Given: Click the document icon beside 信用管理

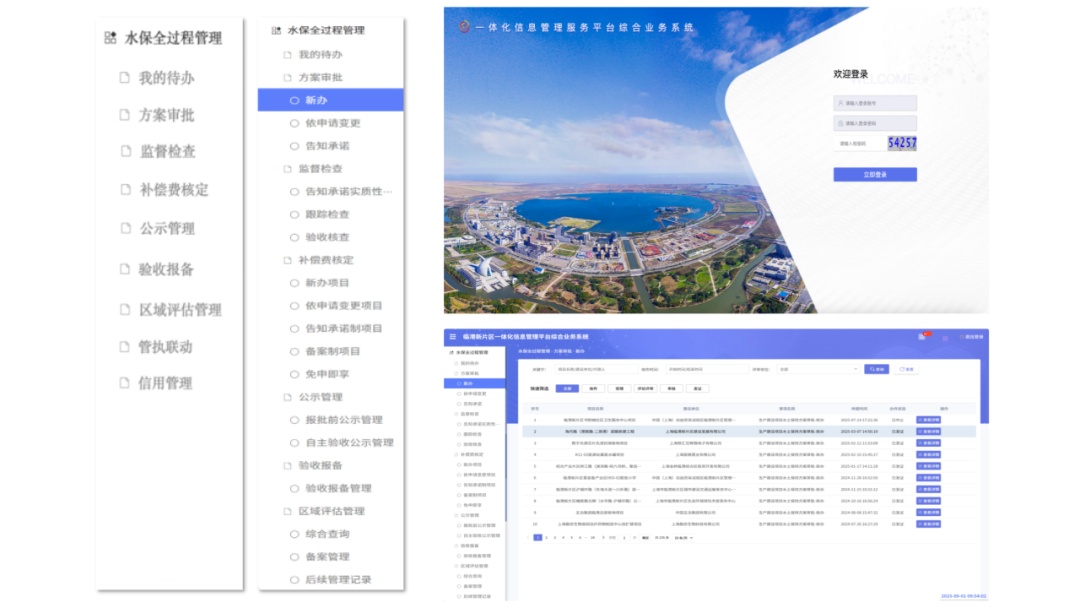Looking at the screenshot, I should (x=124, y=383).
